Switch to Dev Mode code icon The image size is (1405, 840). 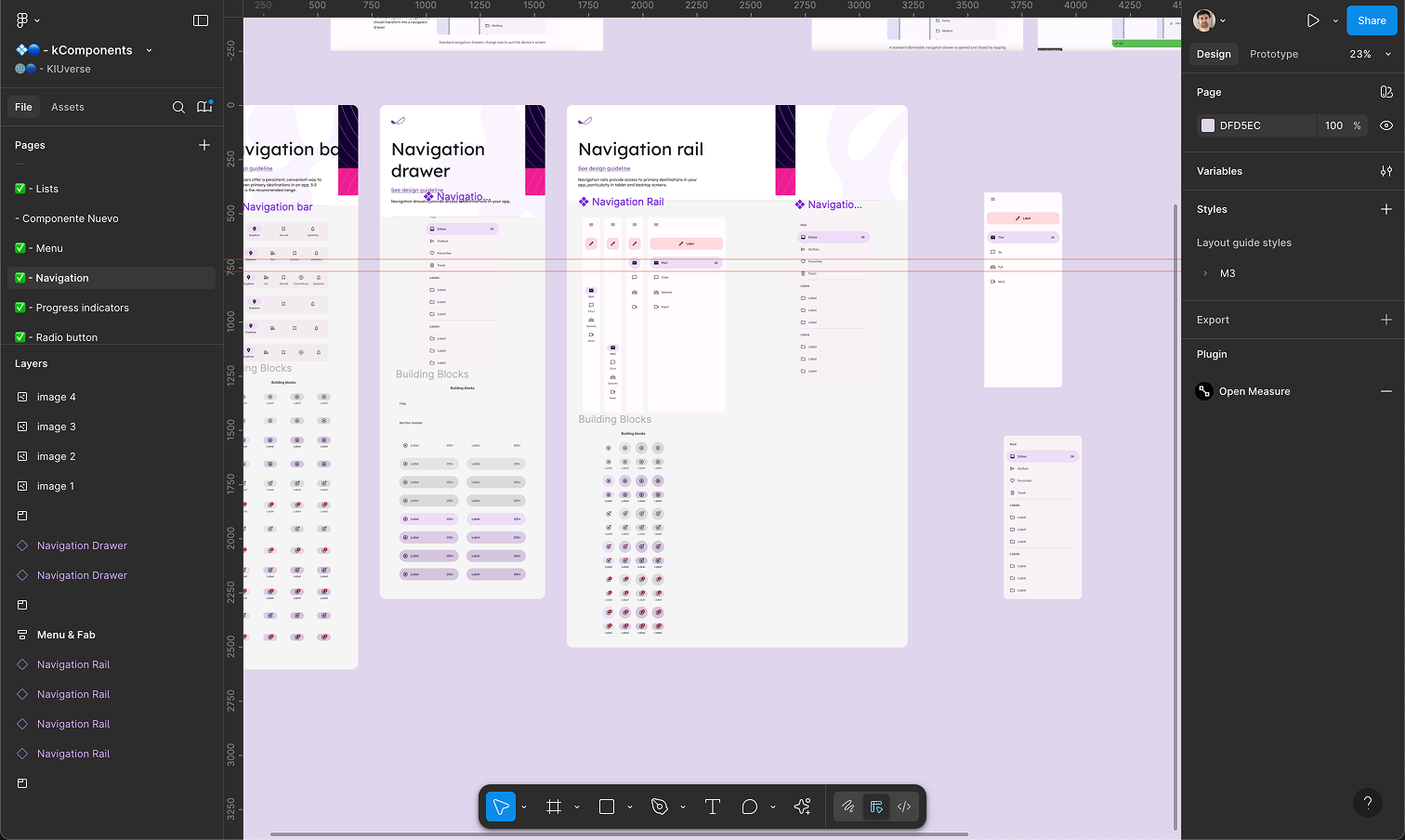pyautogui.click(x=904, y=807)
